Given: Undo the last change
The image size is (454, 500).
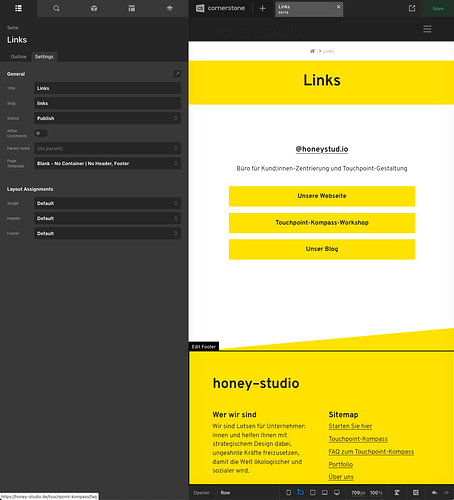Looking at the screenshot, I should point(434,492).
